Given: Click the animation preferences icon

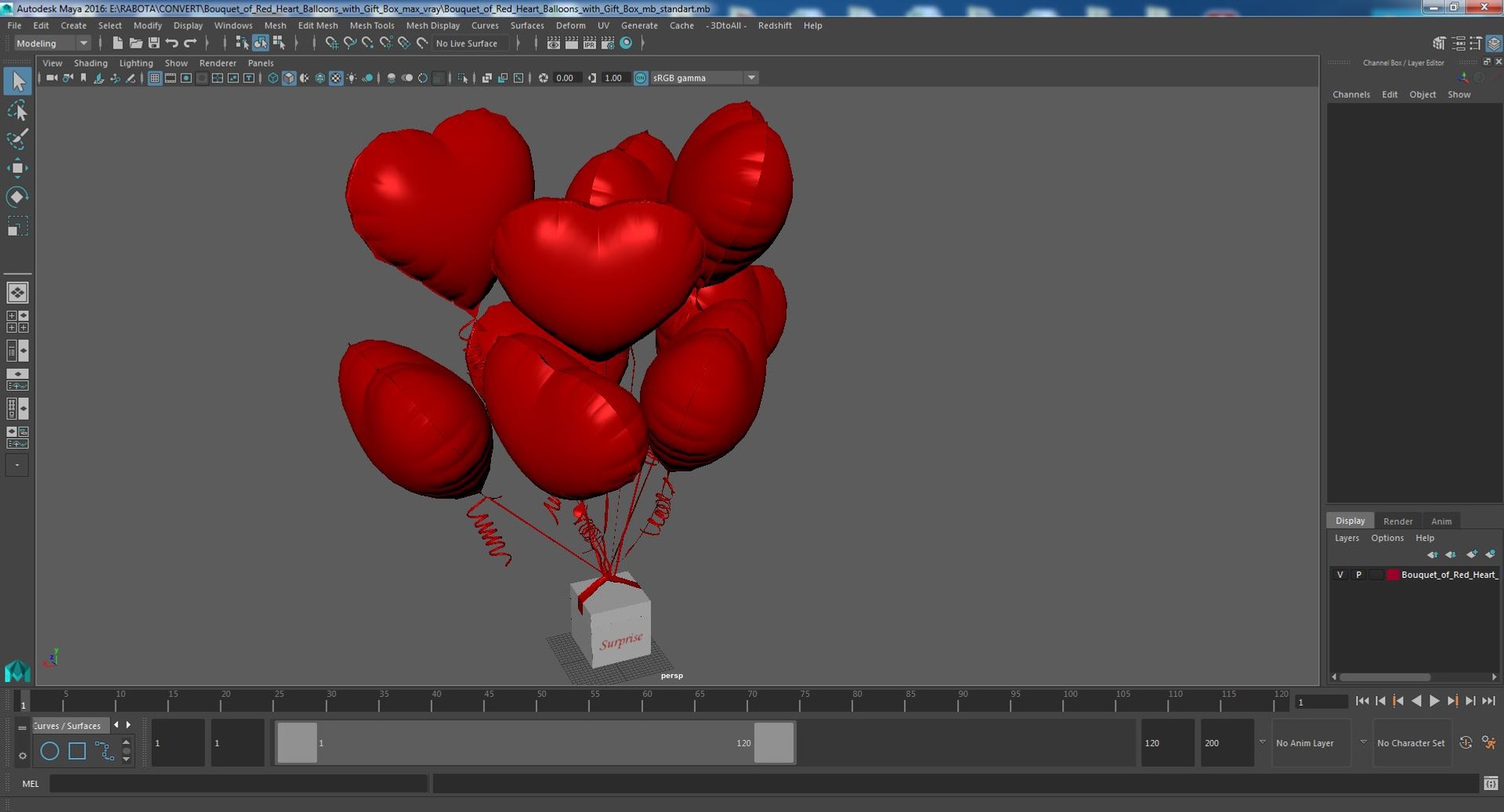Looking at the screenshot, I should tap(1489, 742).
